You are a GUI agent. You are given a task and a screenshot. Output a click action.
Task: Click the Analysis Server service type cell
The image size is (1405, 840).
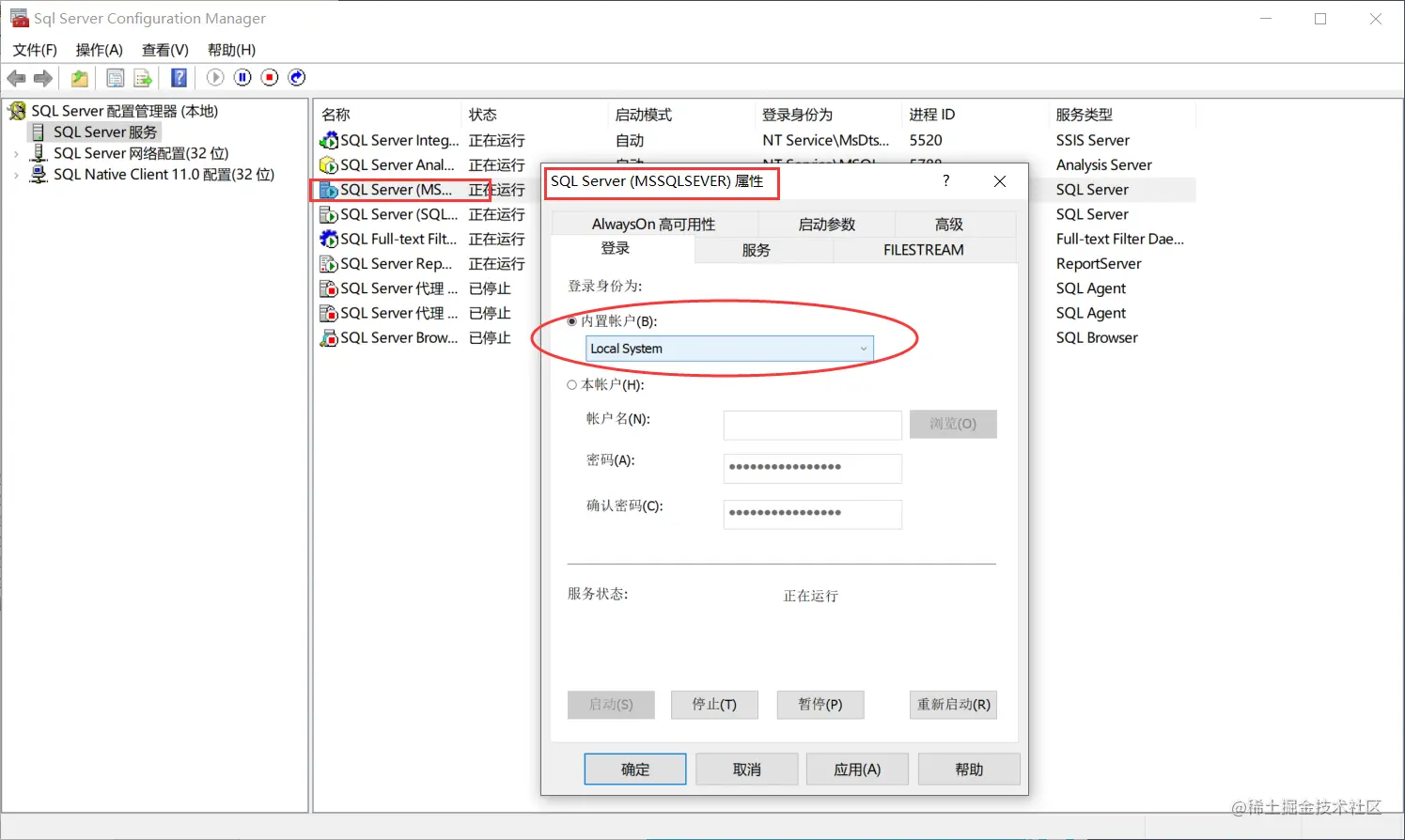click(x=1104, y=165)
